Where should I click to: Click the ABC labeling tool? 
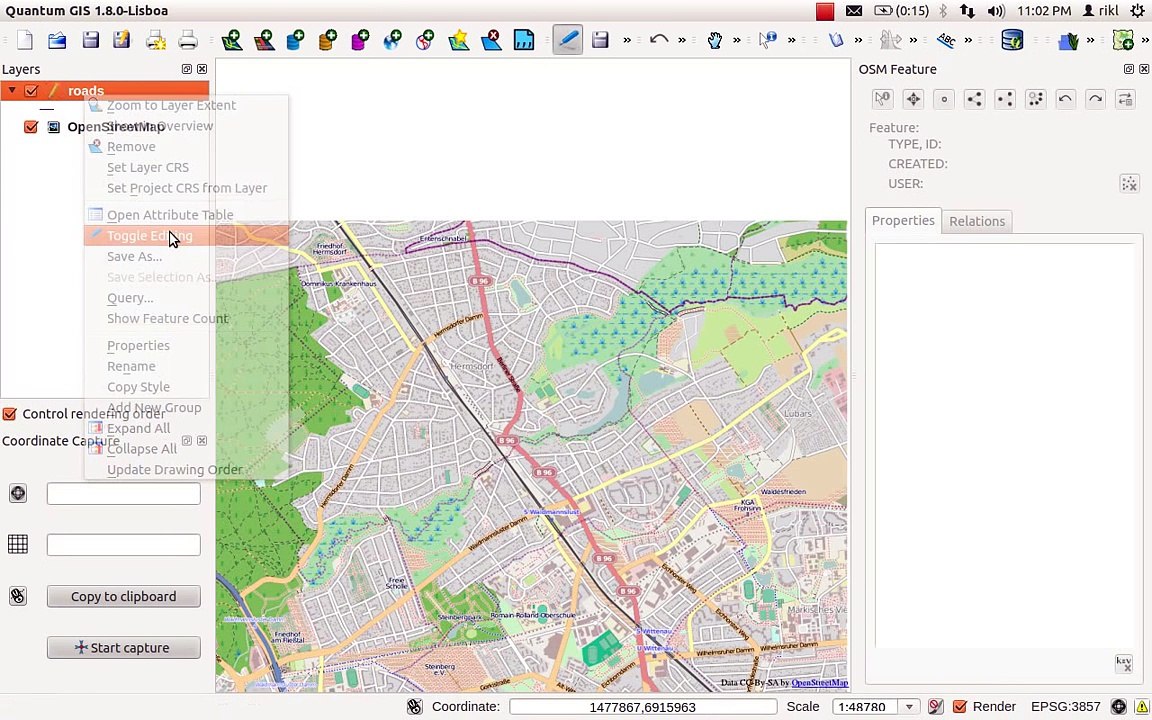click(x=946, y=40)
